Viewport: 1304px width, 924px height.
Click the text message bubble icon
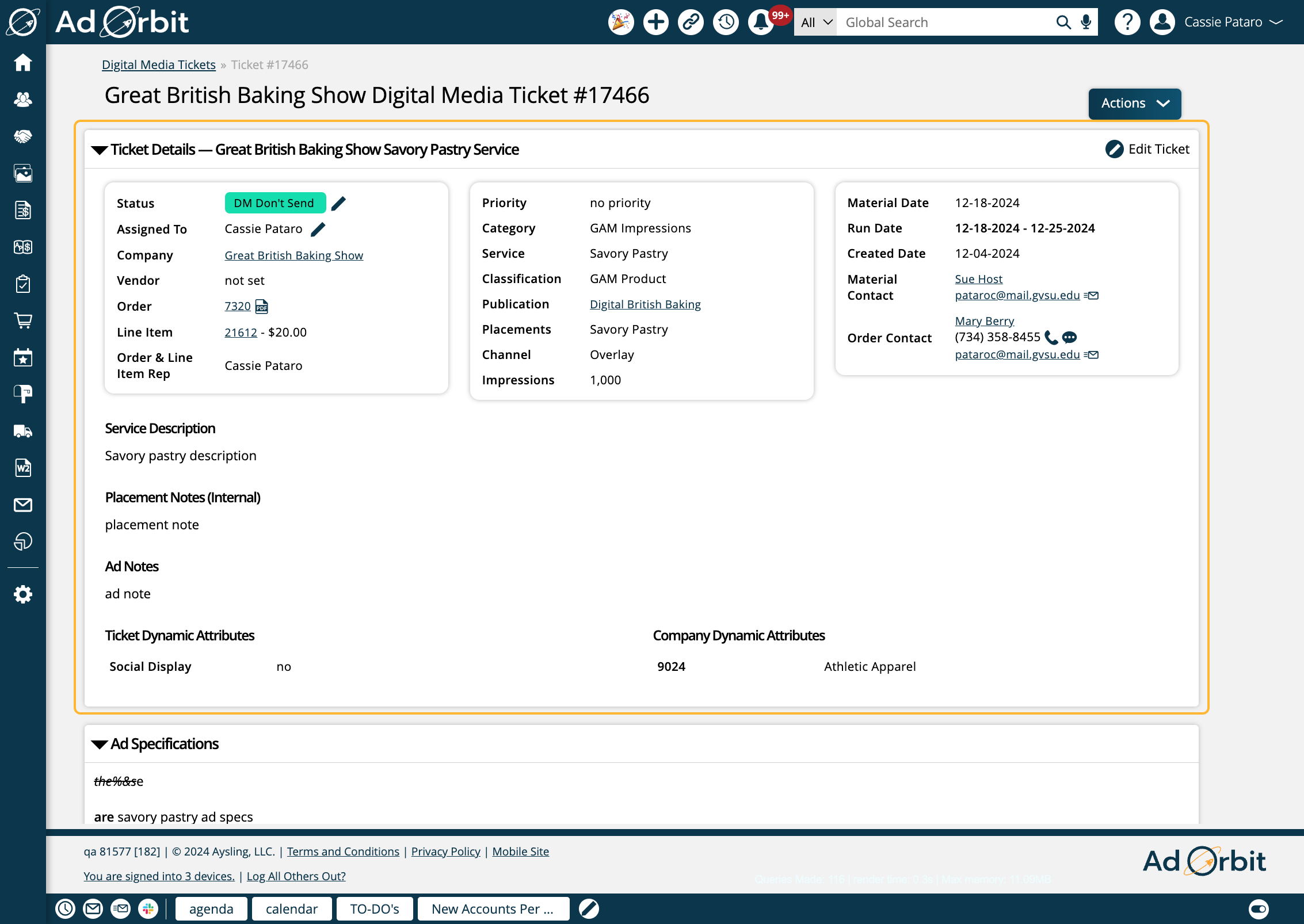point(1070,337)
